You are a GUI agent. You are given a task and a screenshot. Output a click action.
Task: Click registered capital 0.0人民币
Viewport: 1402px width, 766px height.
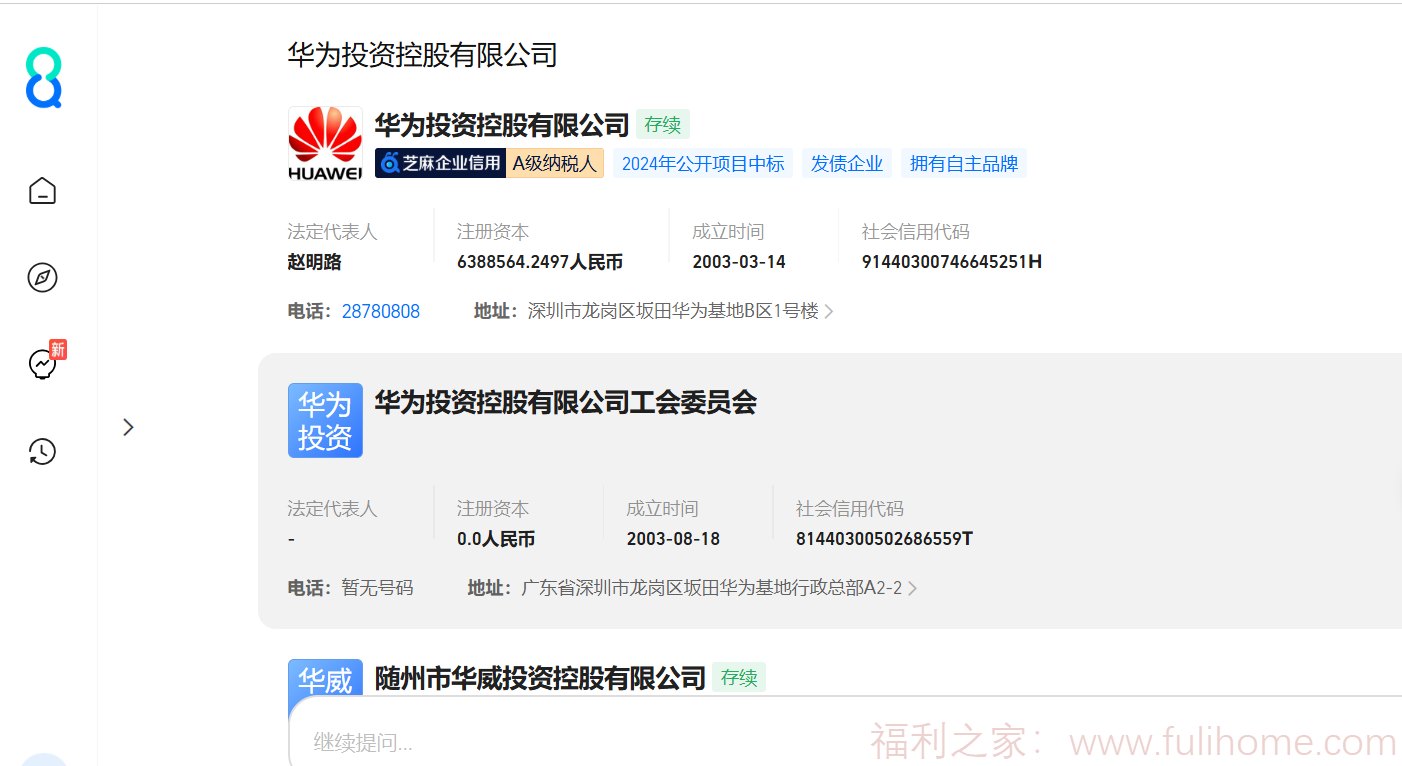[x=496, y=539]
